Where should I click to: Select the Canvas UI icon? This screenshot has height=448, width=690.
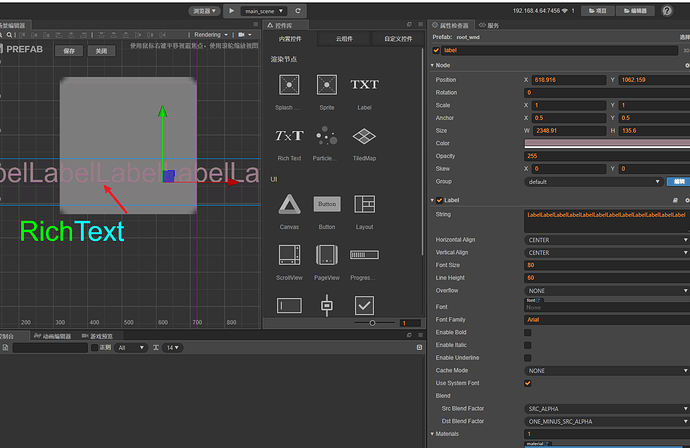pyautogui.click(x=288, y=204)
